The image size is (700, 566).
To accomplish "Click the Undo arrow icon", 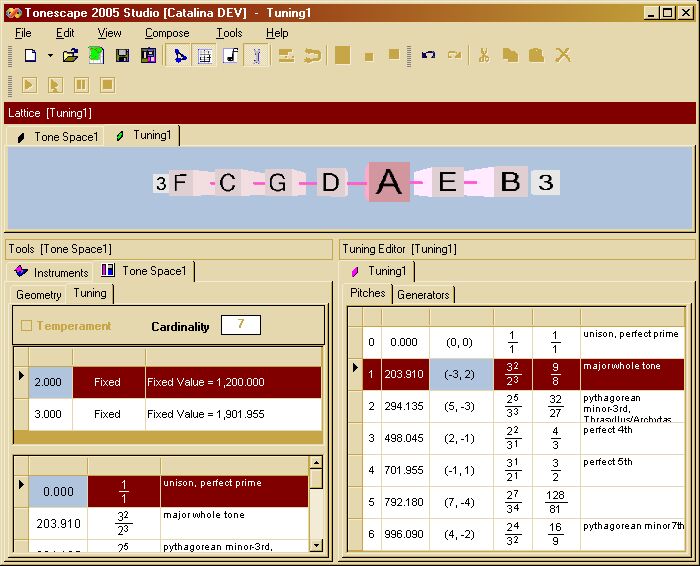I will click(428, 56).
